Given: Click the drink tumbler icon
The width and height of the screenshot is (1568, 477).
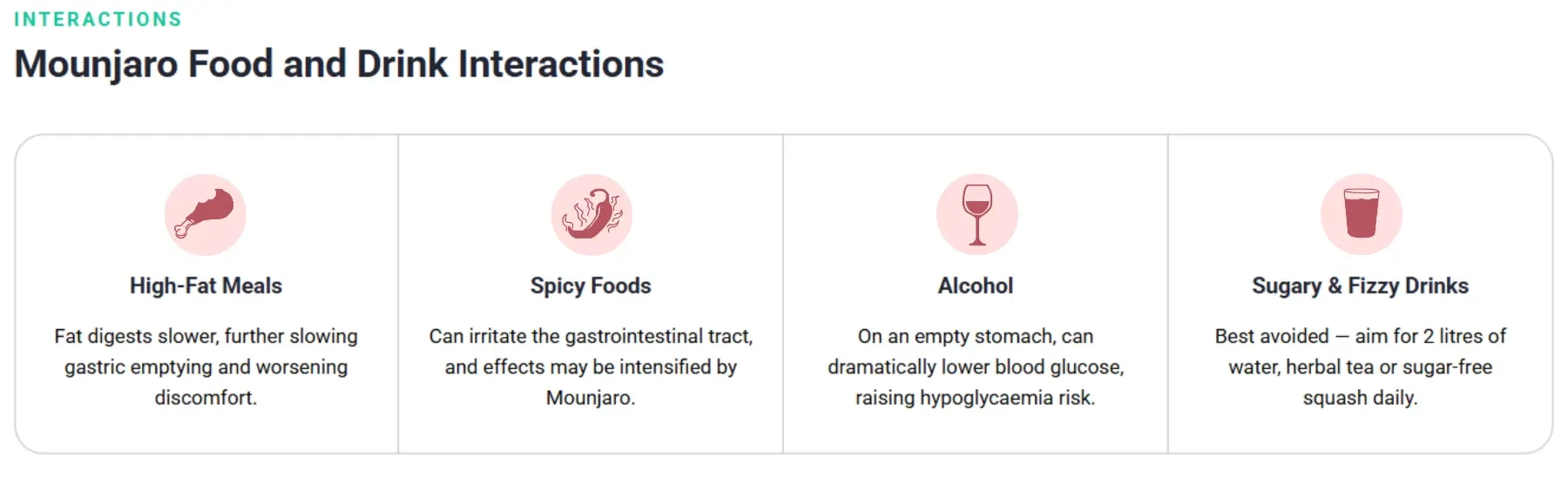Looking at the screenshot, I should click(1362, 215).
